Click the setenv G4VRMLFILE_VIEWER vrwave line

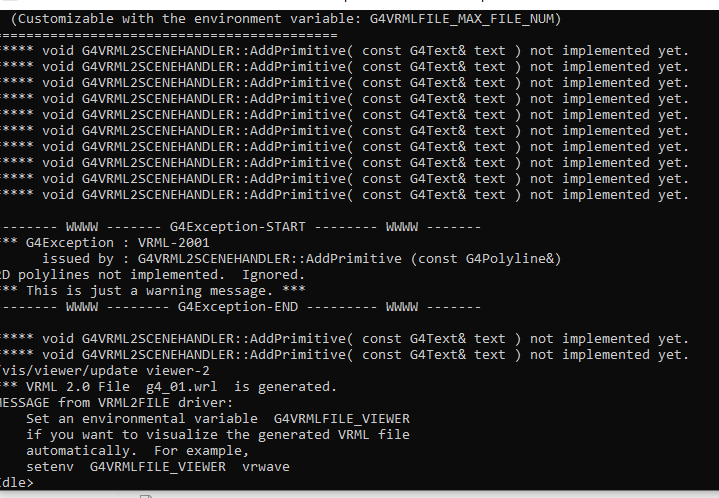[158, 467]
